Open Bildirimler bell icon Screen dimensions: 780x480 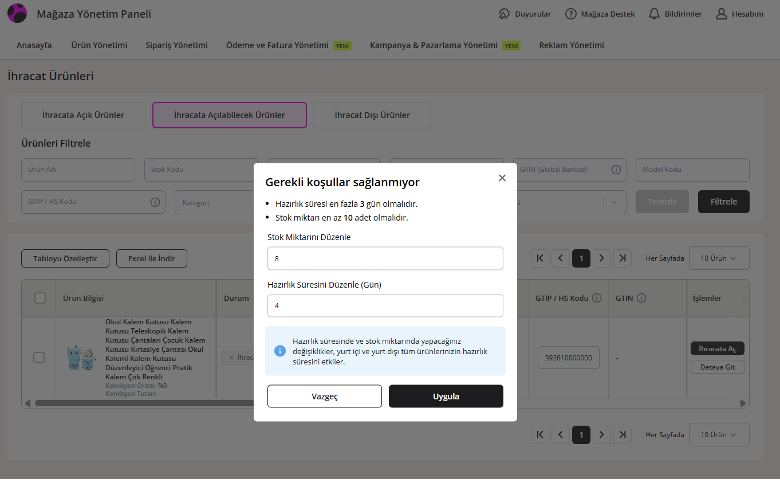[654, 14]
